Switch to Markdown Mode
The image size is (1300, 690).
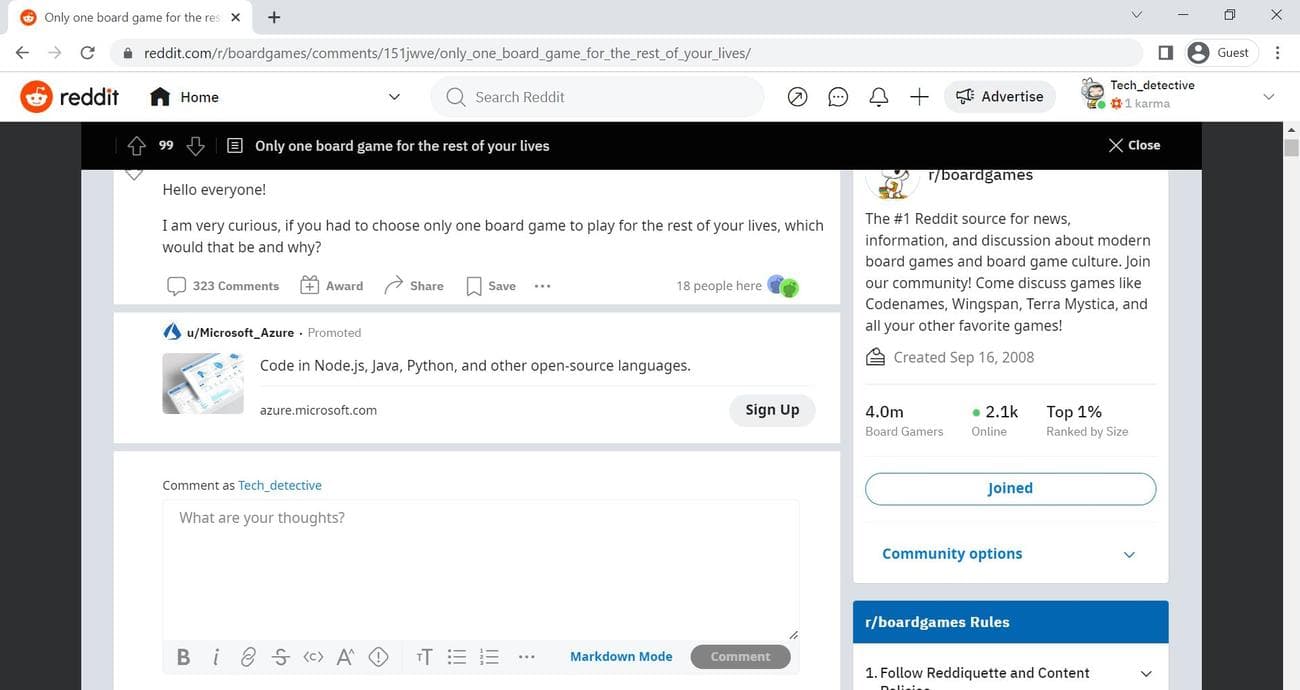tap(621, 657)
